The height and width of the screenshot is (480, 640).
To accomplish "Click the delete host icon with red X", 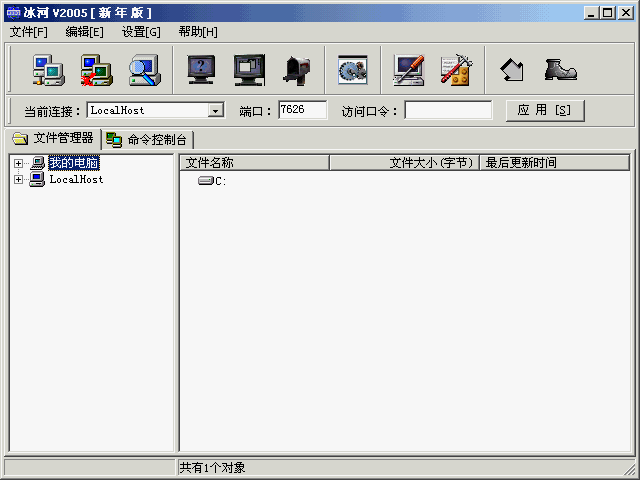I will tap(96, 69).
